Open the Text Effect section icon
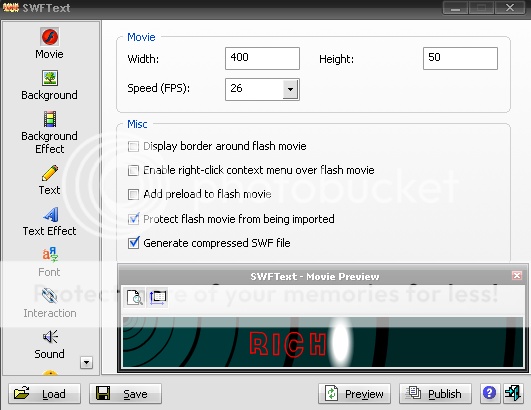The width and height of the screenshot is (531, 410). pyautogui.click(x=51, y=214)
